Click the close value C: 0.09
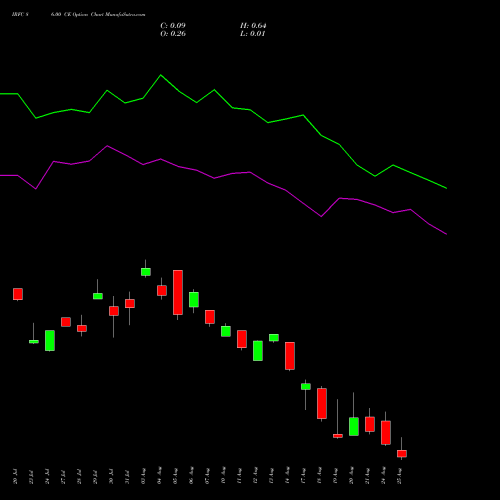Image resolution: width=500 pixels, height=500 pixels. (x=173, y=26)
